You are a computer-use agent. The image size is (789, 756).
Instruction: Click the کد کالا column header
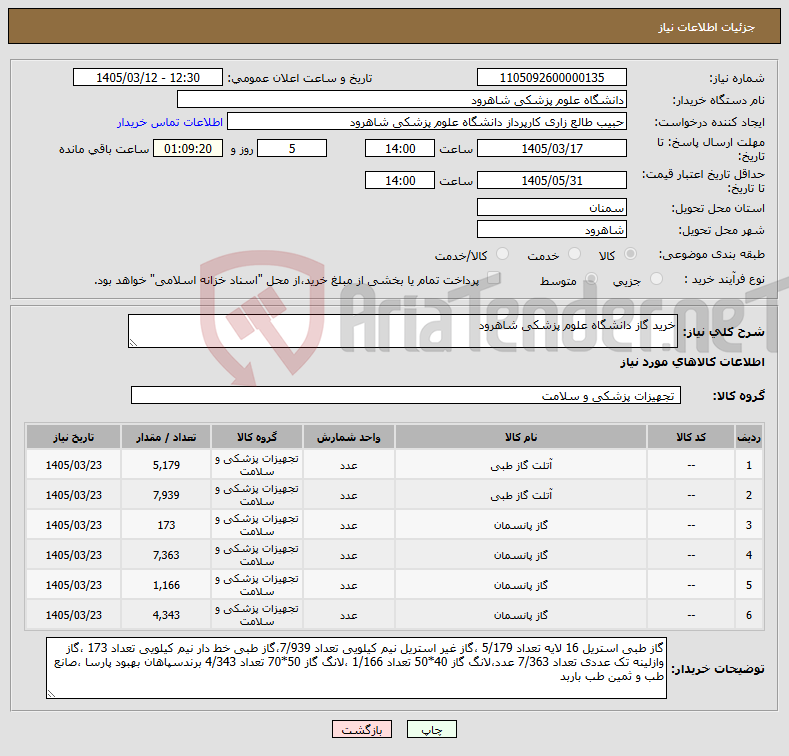click(x=691, y=437)
